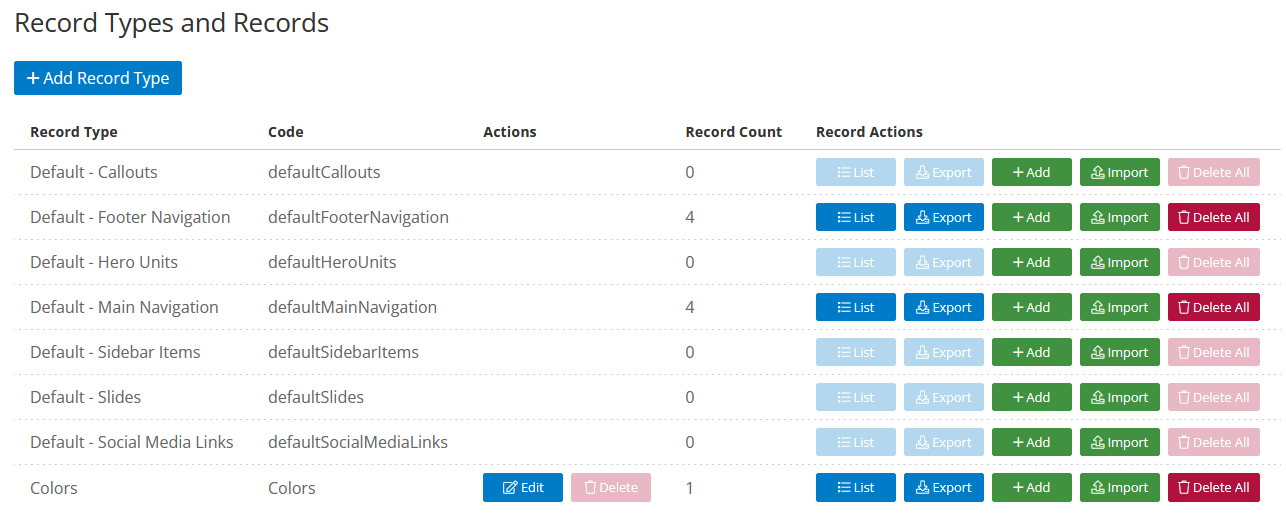Add a record to Default - Footer Navigation
This screenshot has width=1286, height=514.
[1032, 217]
